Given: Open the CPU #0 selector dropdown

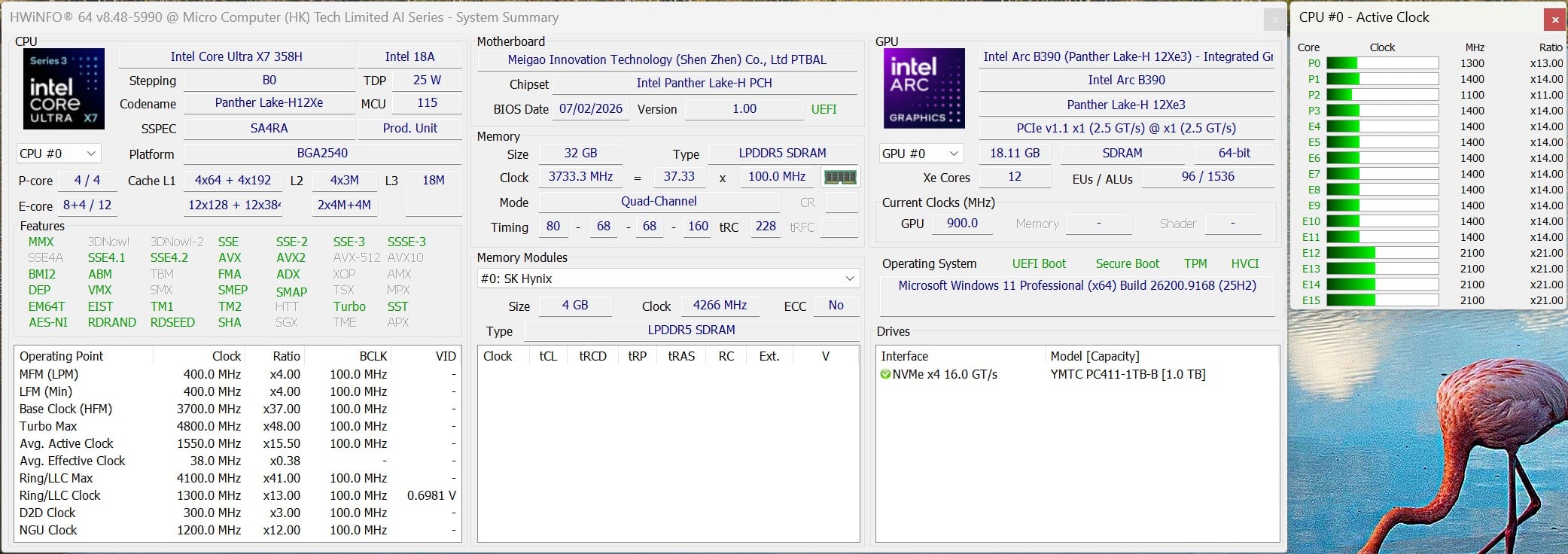Looking at the screenshot, I should click(x=58, y=154).
